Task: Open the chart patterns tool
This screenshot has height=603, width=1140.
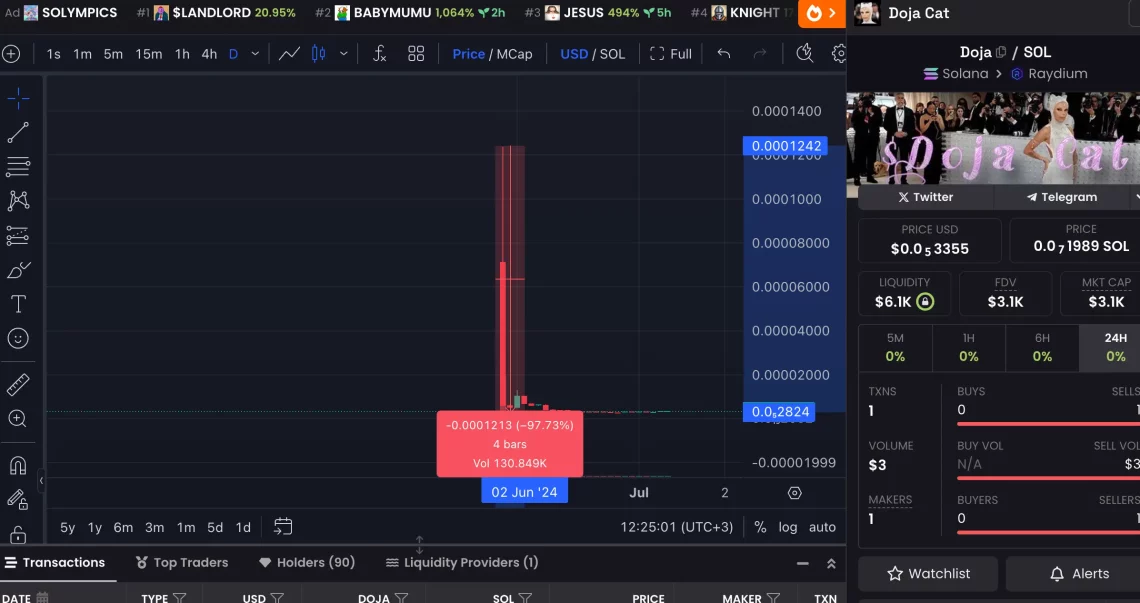Action: click(x=18, y=201)
